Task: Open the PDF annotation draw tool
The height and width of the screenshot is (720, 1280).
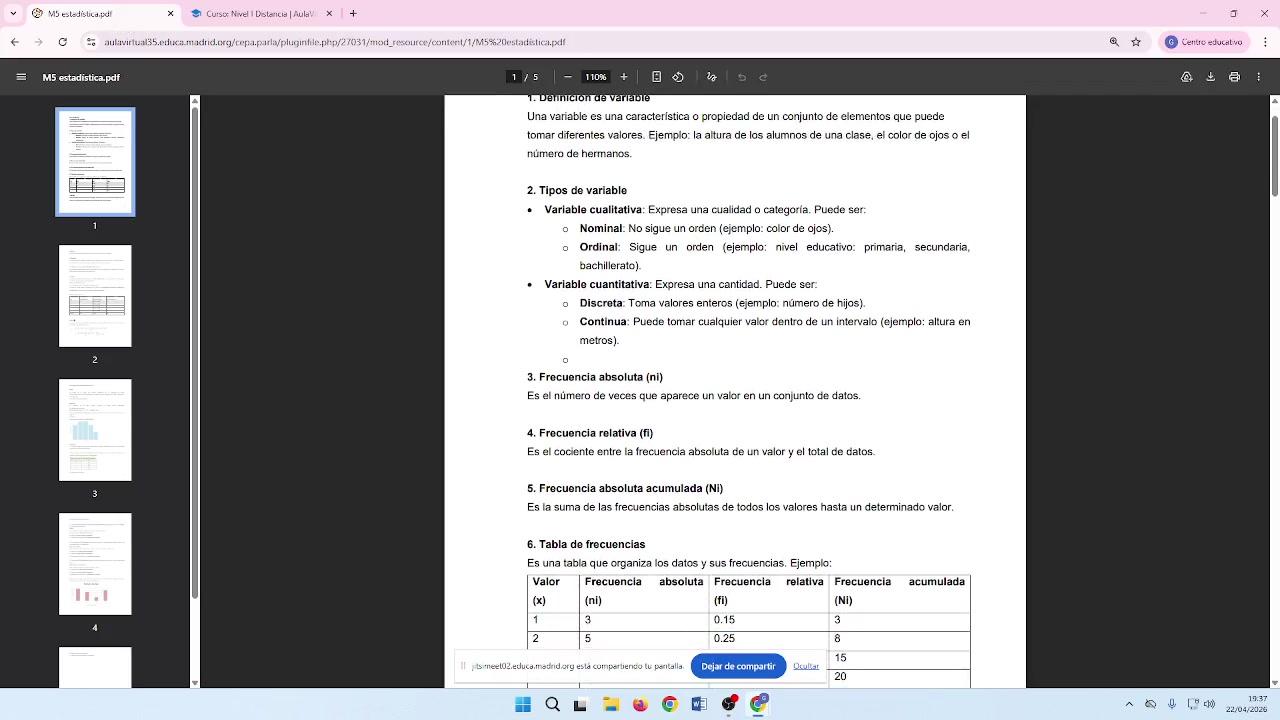Action: tap(712, 77)
